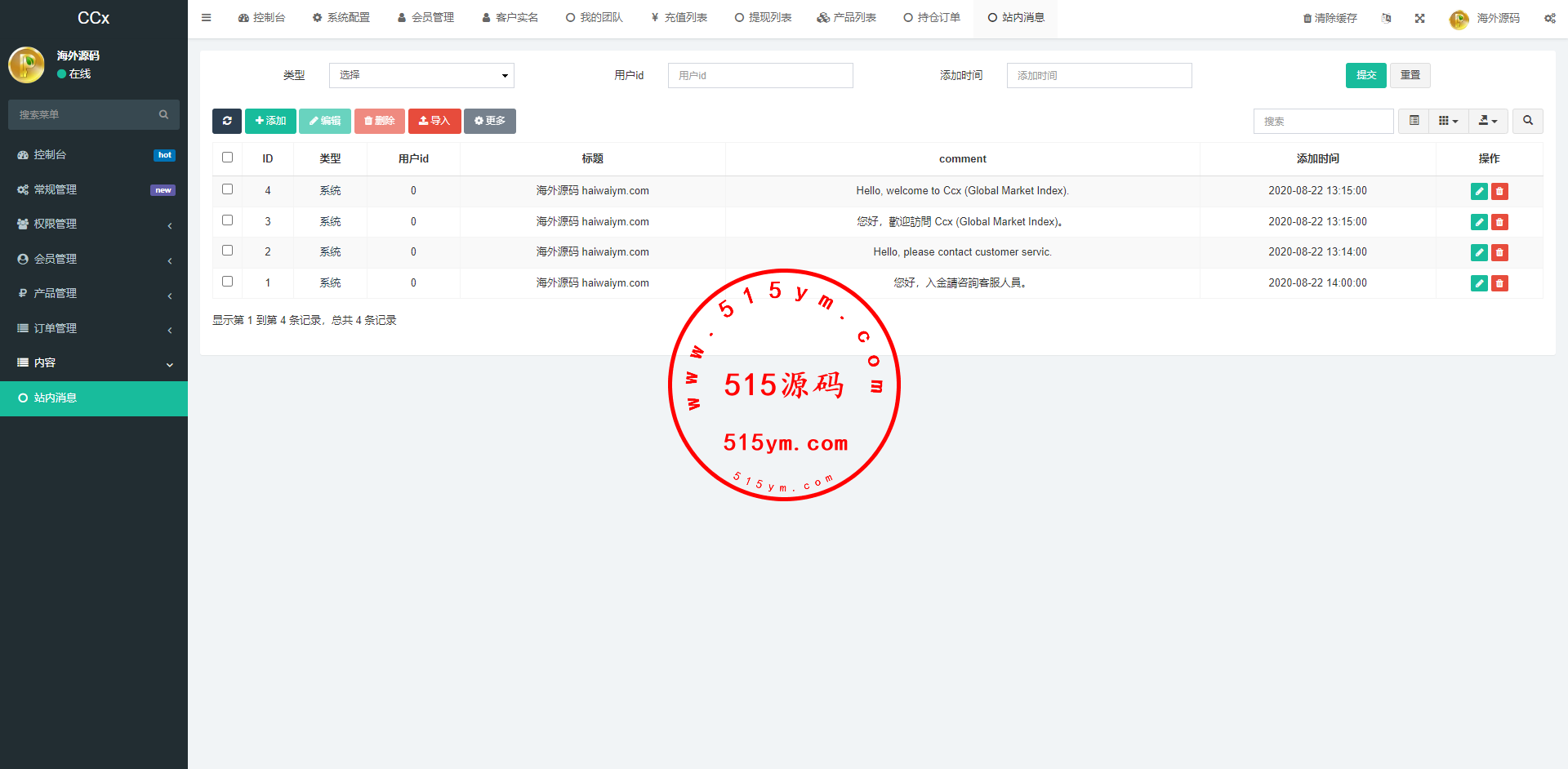Open 站内消息 in the sidebar
1568x769 pixels.
94,398
